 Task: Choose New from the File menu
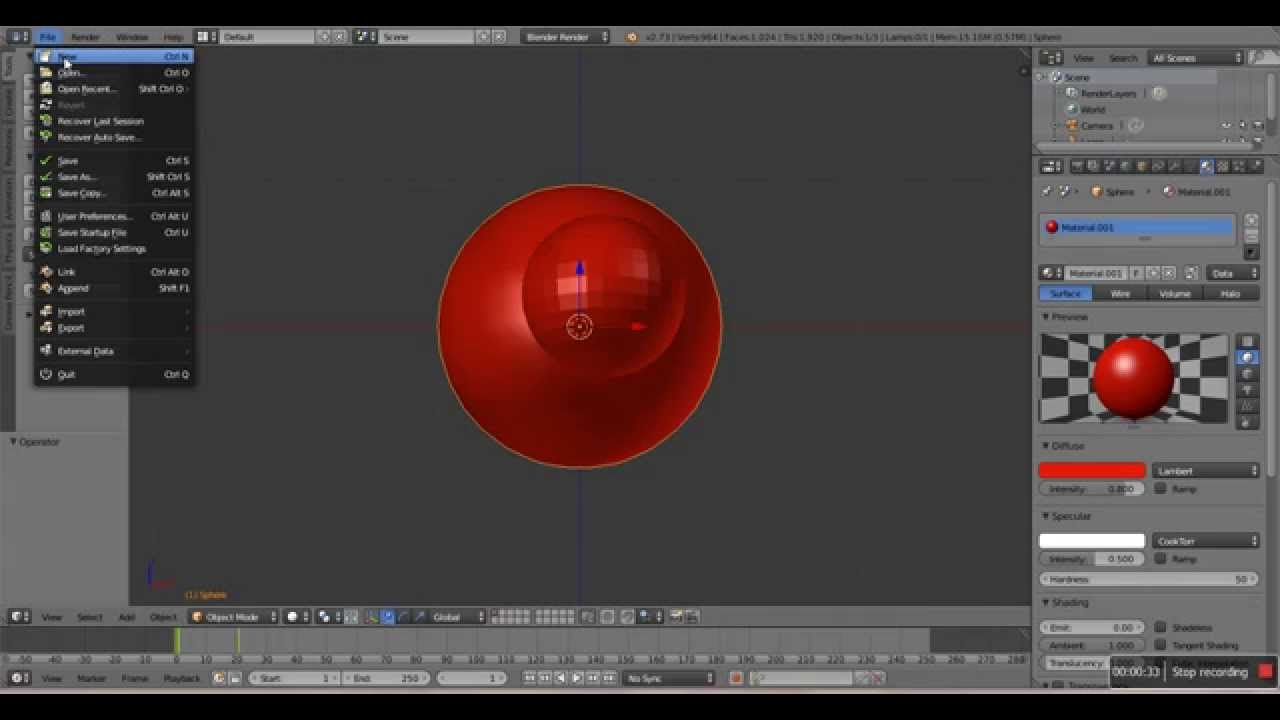(114, 57)
